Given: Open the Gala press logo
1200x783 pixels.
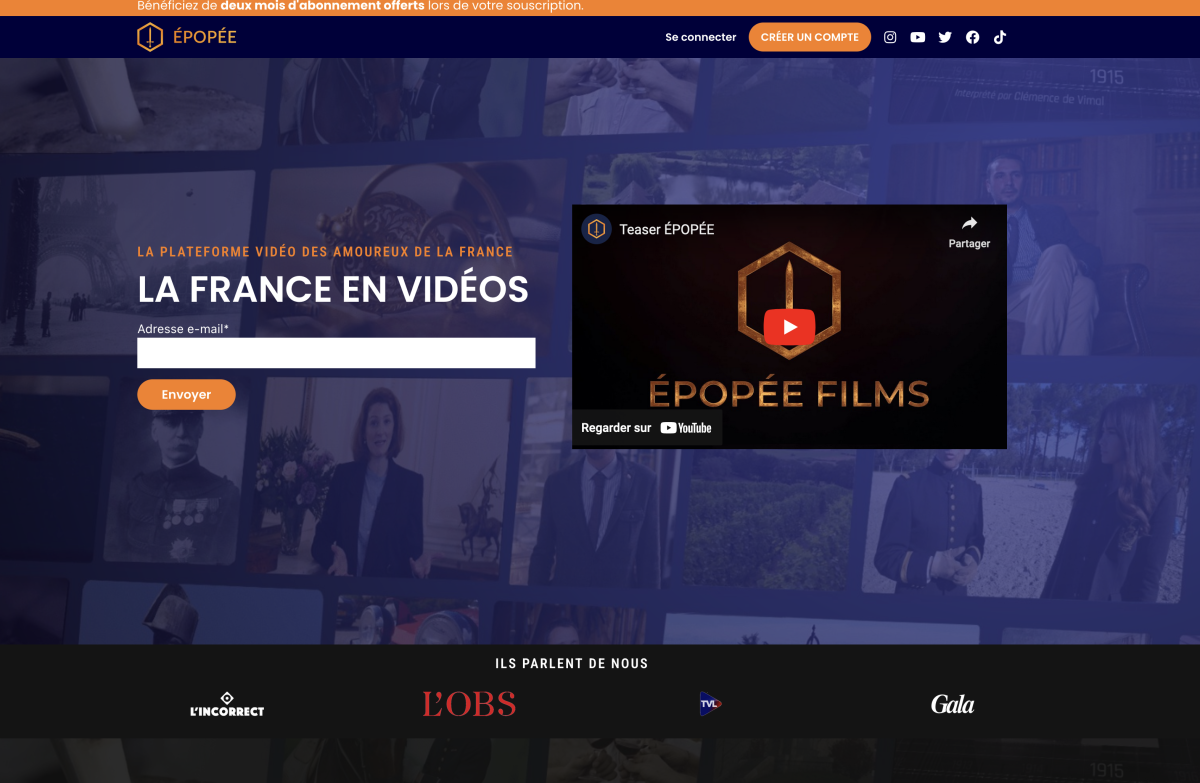Looking at the screenshot, I should 952,704.
